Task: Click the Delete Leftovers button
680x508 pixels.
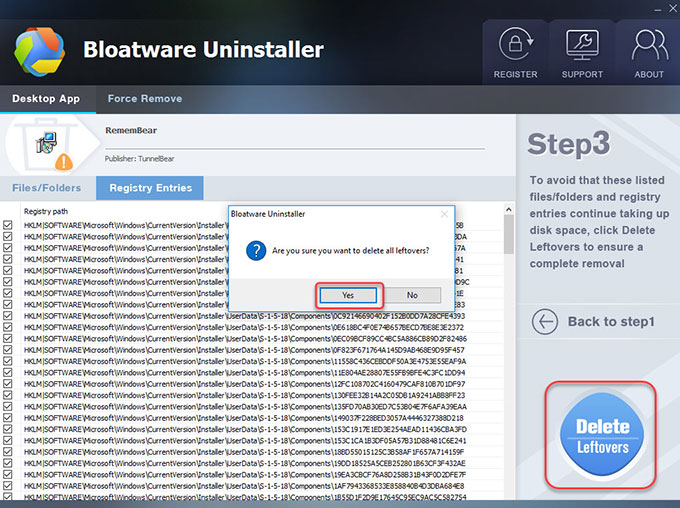Action: pyautogui.click(x=602, y=435)
